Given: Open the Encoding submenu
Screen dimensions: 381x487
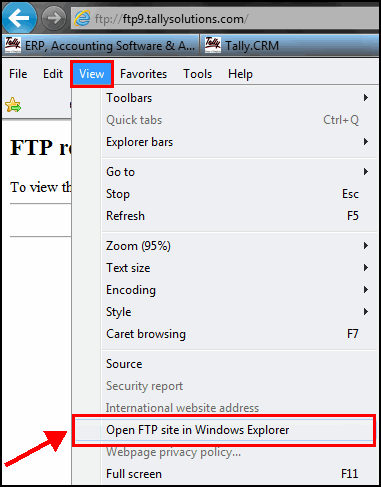Looking at the screenshot, I should click(x=238, y=290).
